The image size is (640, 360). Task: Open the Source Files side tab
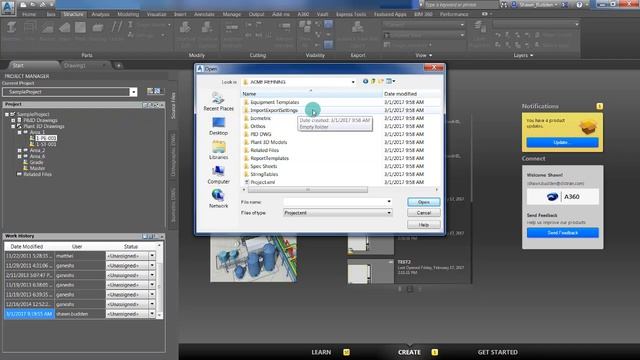(x=173, y=105)
